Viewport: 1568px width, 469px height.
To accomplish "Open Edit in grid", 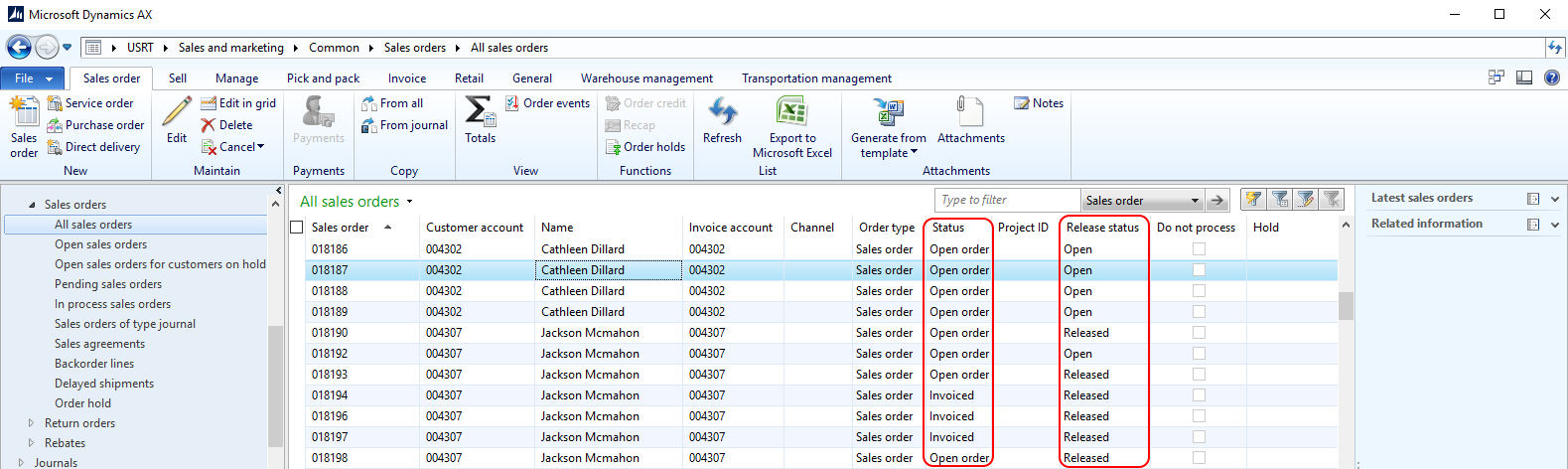I will coord(238,103).
